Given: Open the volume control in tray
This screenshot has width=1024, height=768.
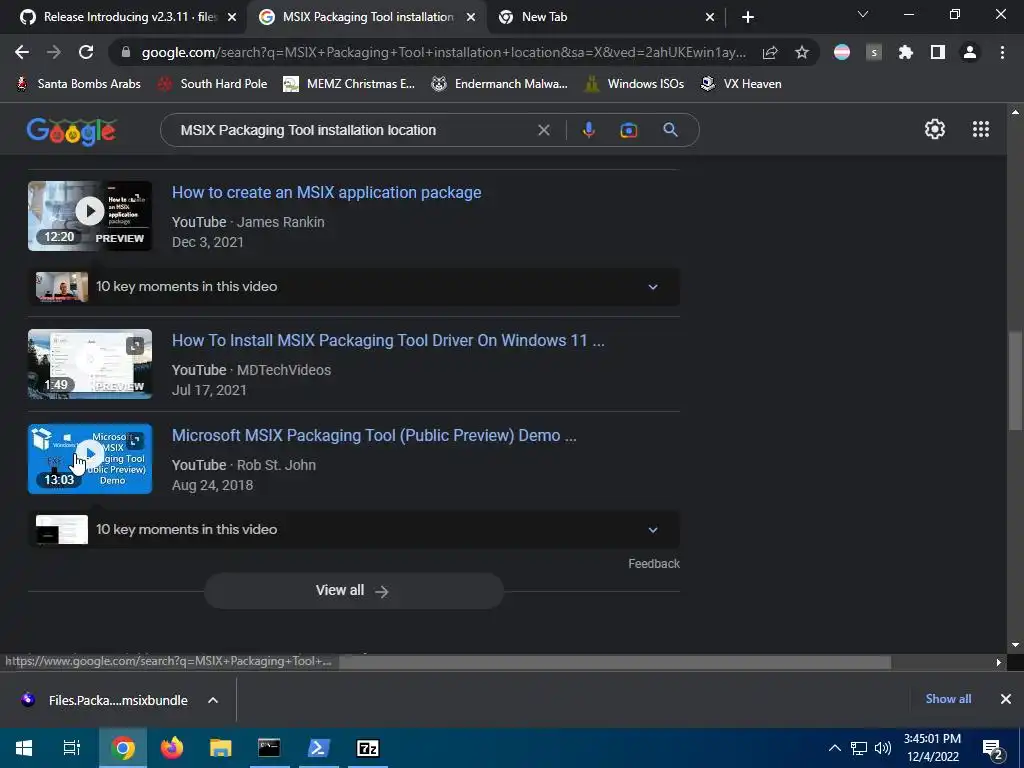Looking at the screenshot, I should pos(882,748).
